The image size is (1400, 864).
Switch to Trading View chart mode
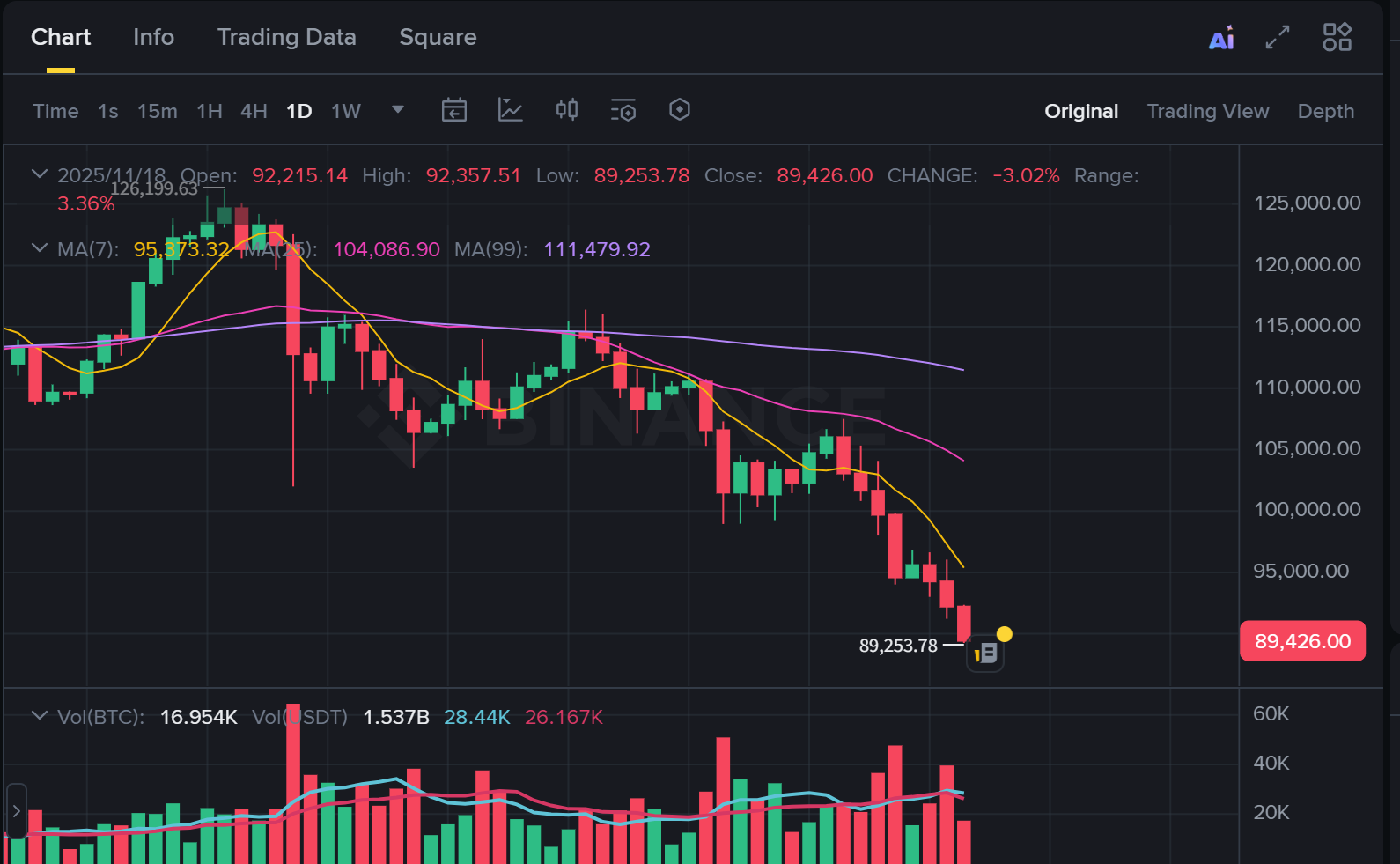click(1207, 111)
